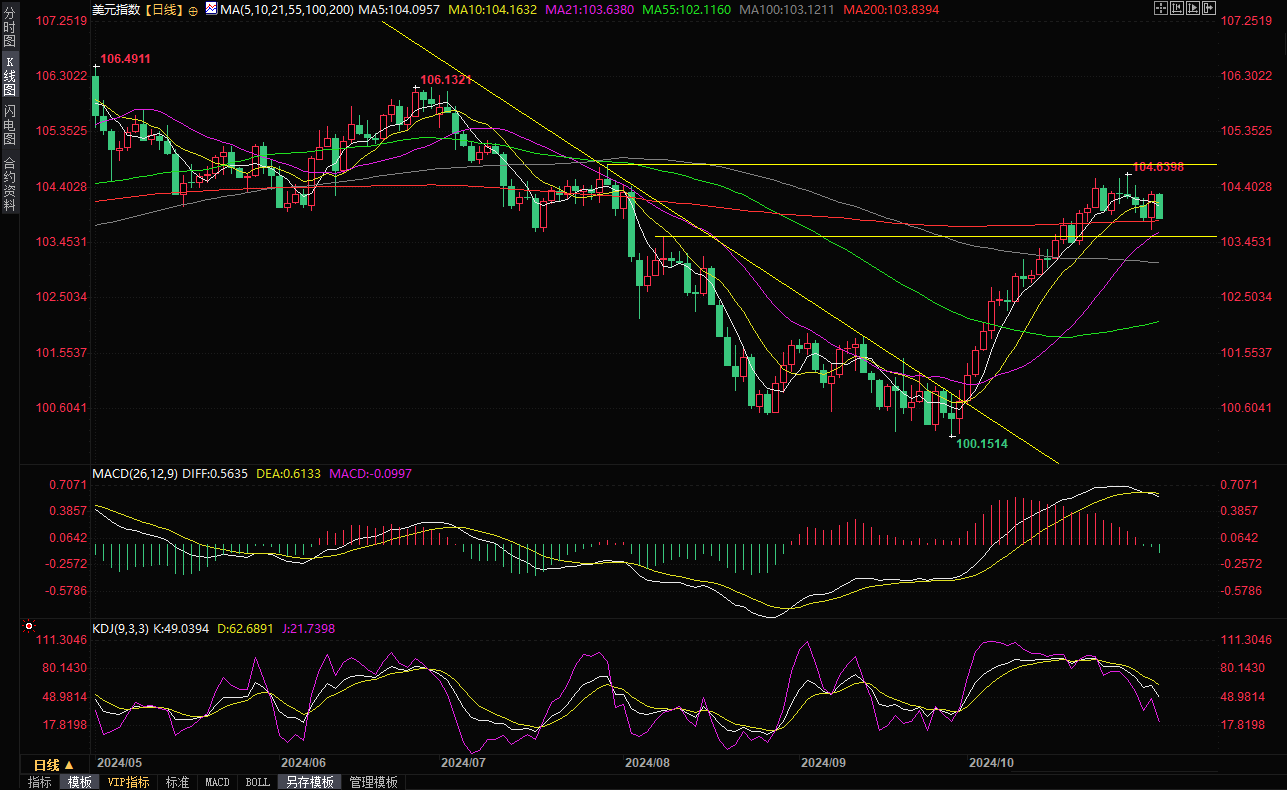1287x790 pixels.
Task: Apply the 标准 template
Action: point(178,782)
